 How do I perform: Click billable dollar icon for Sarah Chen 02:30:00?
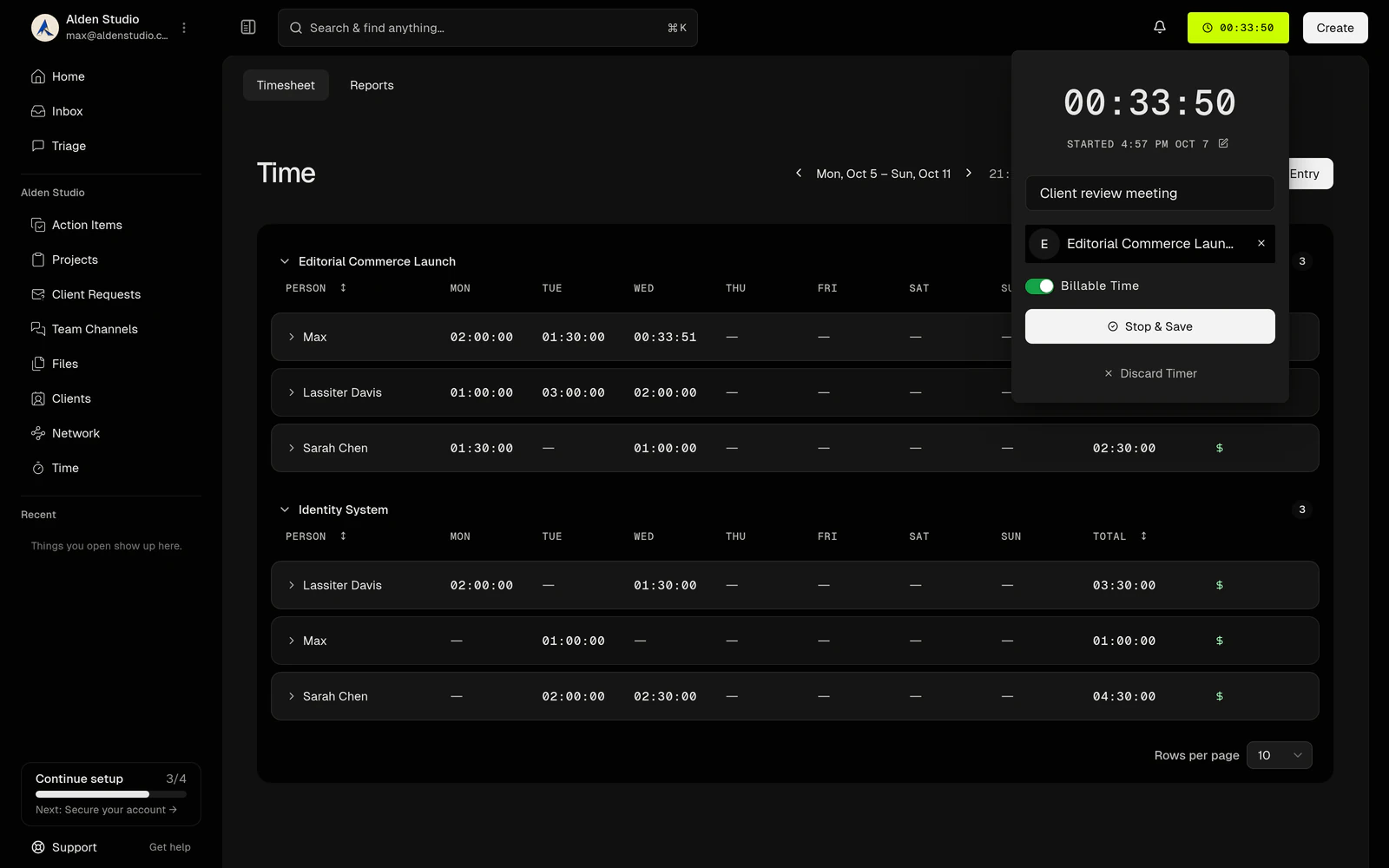click(1220, 448)
